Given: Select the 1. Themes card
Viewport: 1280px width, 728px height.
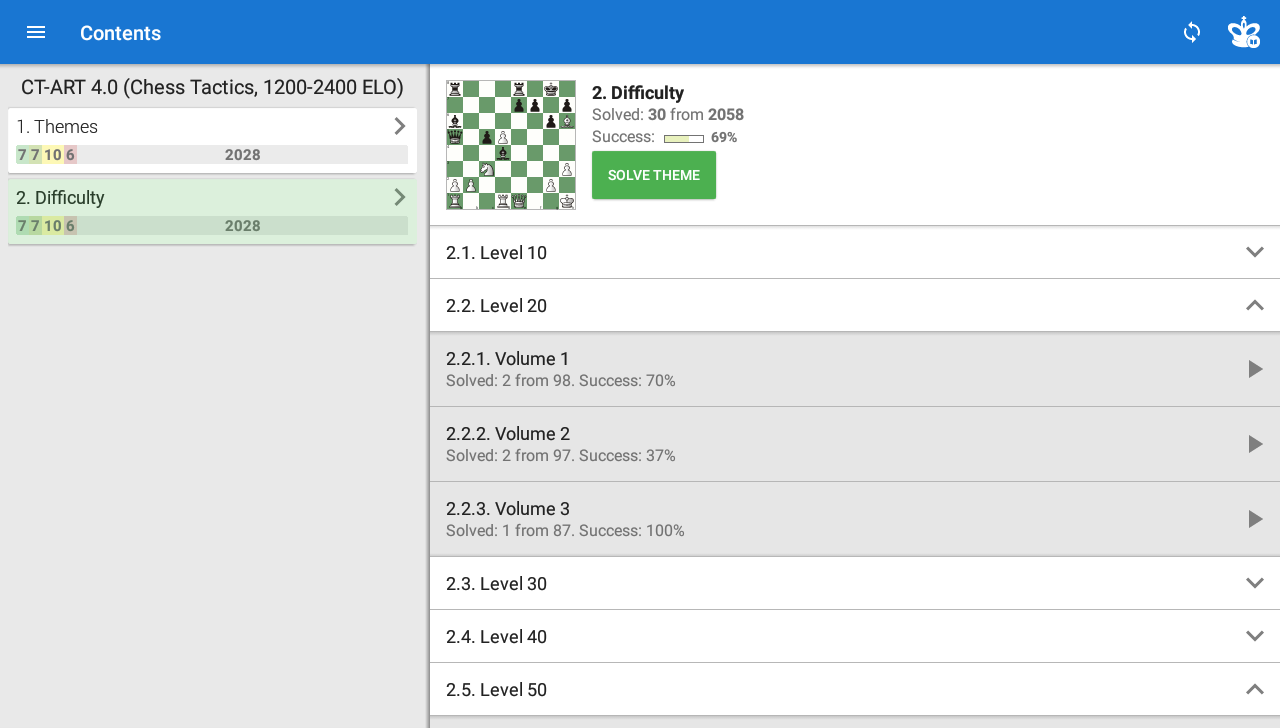Looking at the screenshot, I should pos(212,140).
